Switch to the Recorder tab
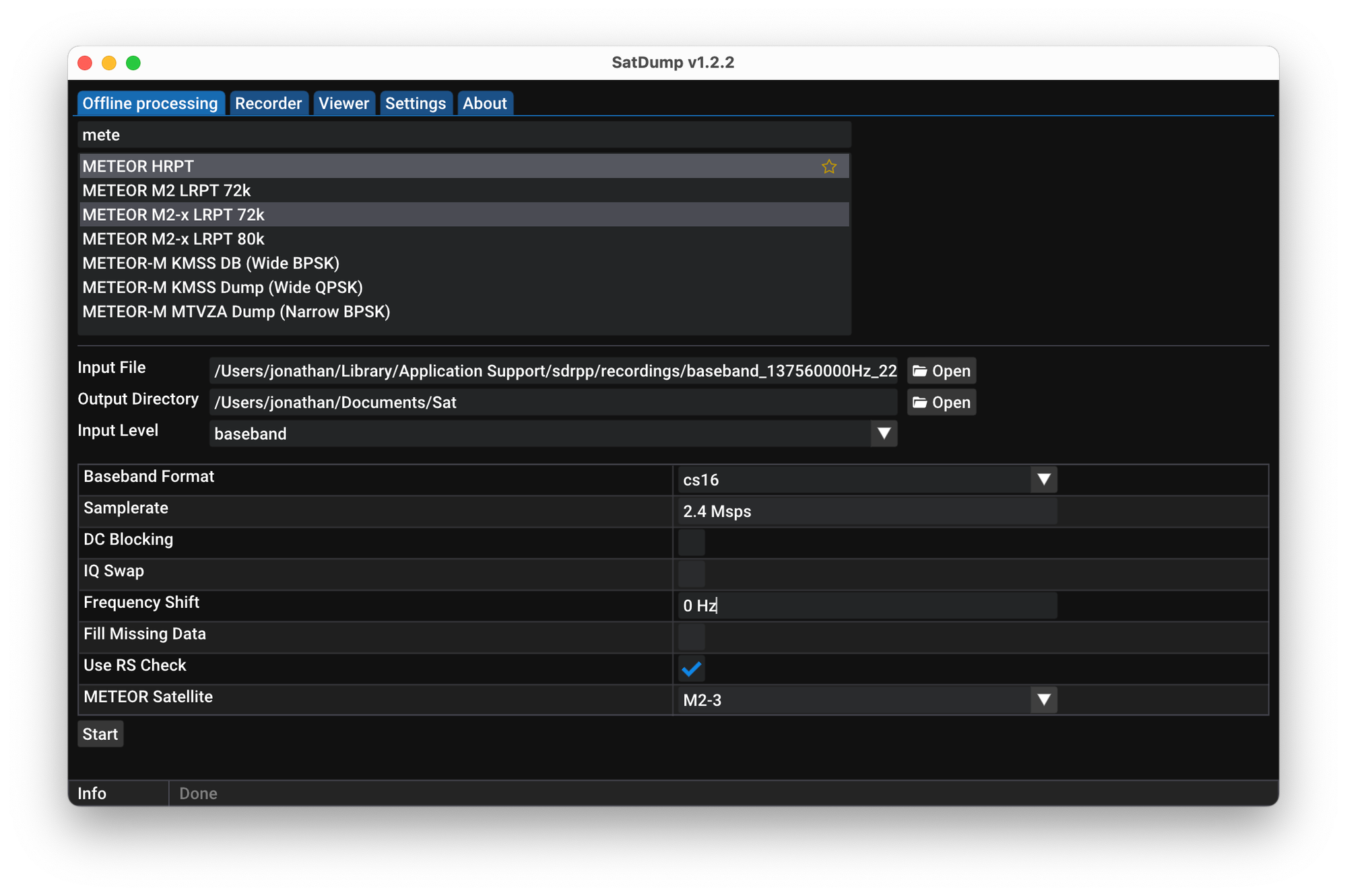This screenshot has height=896, width=1347. (x=268, y=104)
